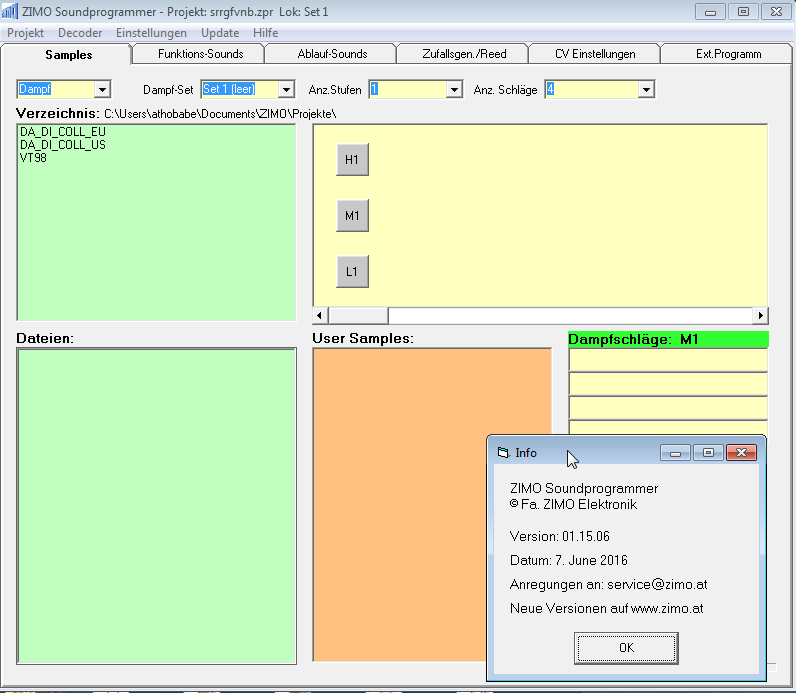796x693 pixels.
Task: Expand the Anz.Stufen dropdown arrow
Action: point(454,90)
